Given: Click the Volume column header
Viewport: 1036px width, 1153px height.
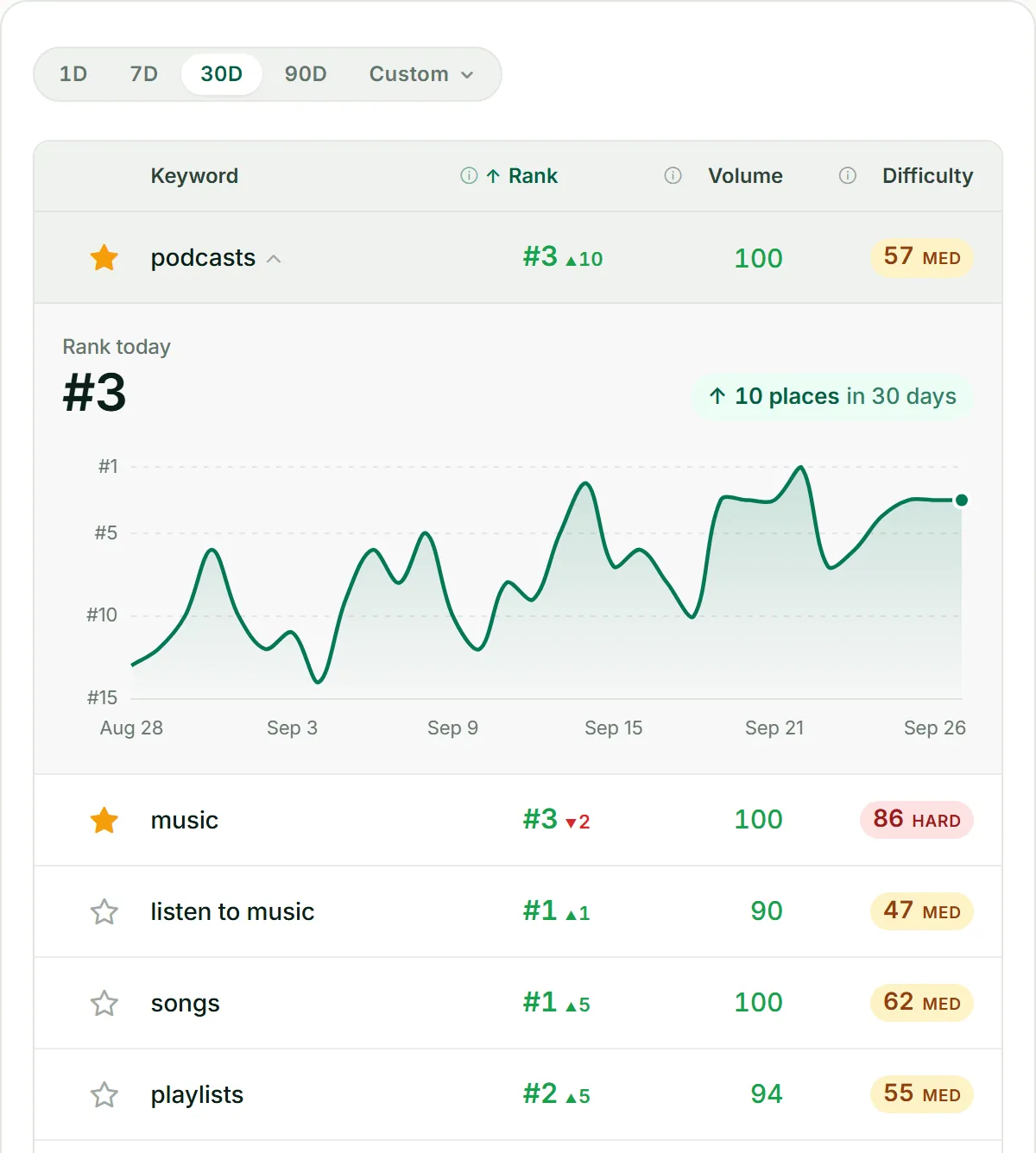Looking at the screenshot, I should (745, 176).
